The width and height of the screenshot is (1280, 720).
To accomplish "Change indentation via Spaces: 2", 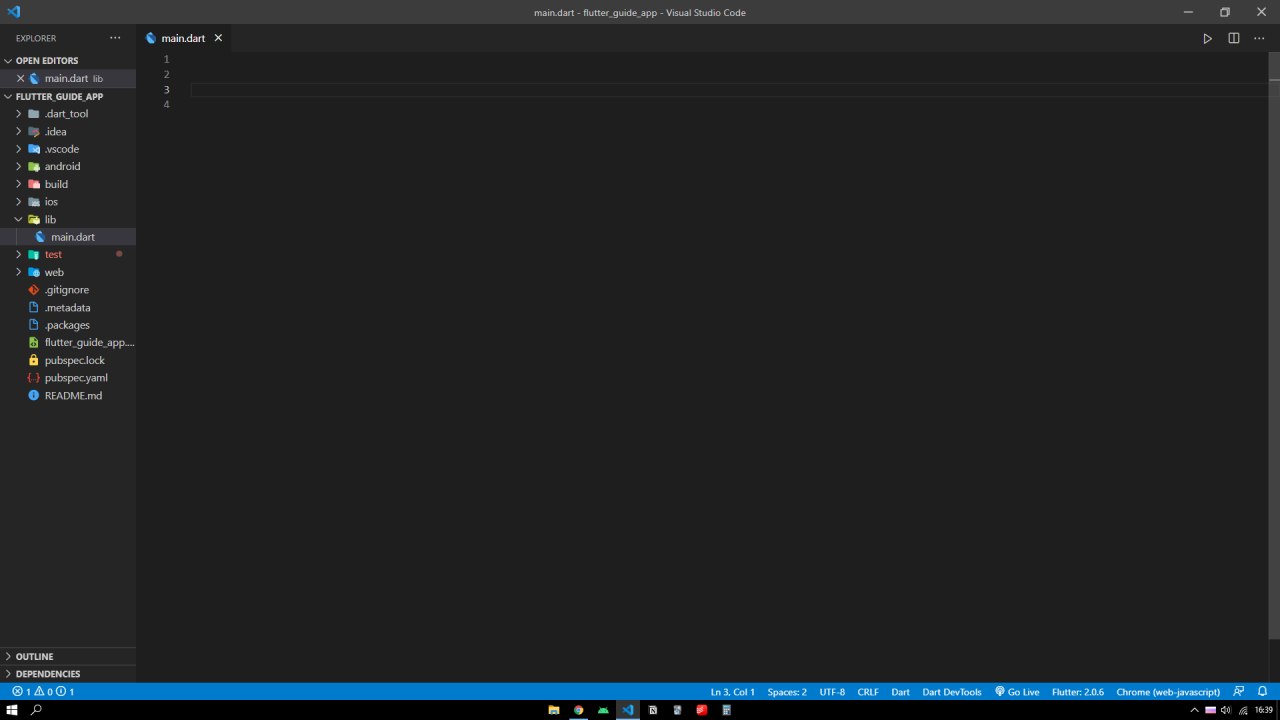I will (x=787, y=692).
